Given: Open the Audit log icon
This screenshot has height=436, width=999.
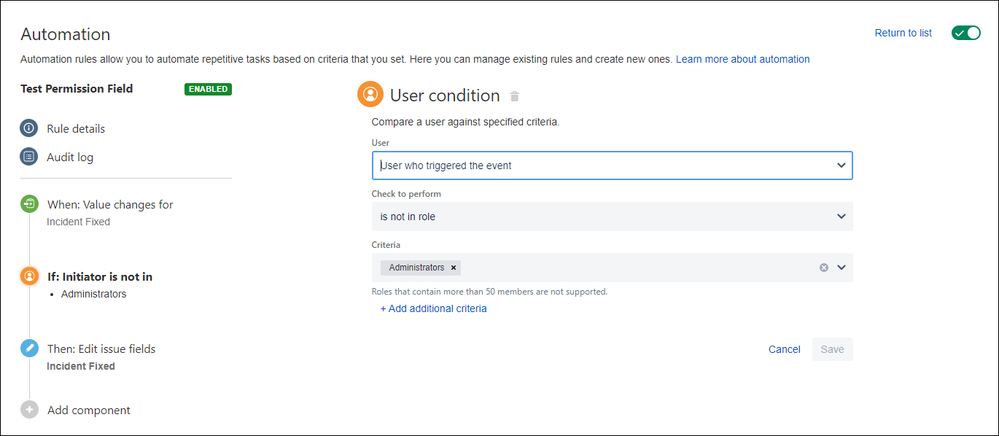Looking at the screenshot, I should [x=29, y=156].
